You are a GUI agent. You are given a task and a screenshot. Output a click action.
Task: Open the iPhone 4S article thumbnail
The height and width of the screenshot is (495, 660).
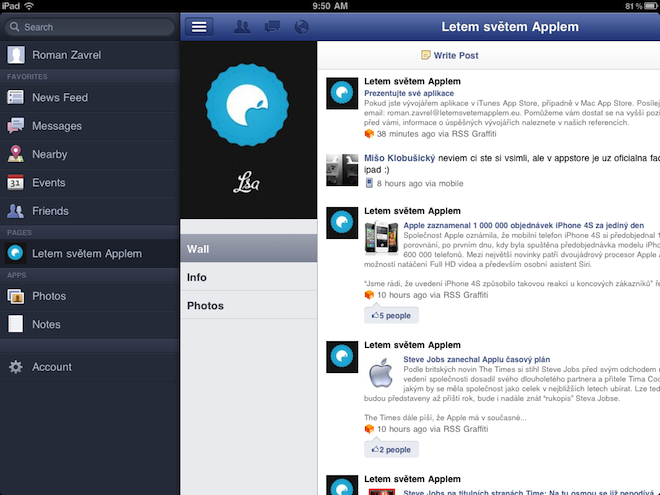381,238
